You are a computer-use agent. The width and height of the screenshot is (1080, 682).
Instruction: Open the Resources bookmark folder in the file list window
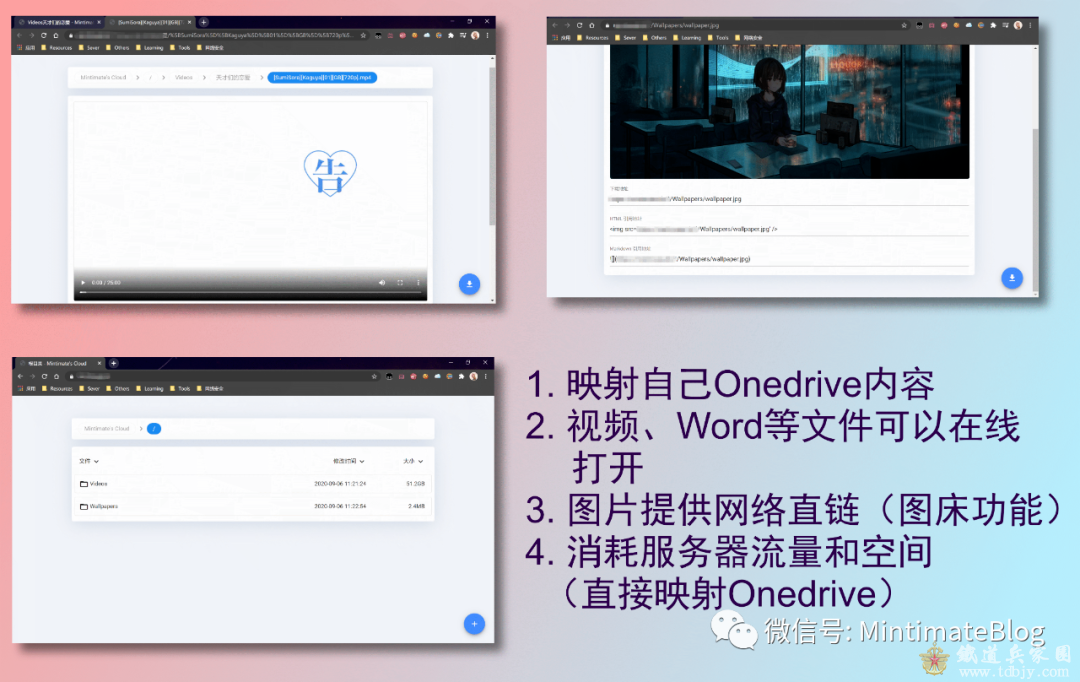[x=57, y=389]
